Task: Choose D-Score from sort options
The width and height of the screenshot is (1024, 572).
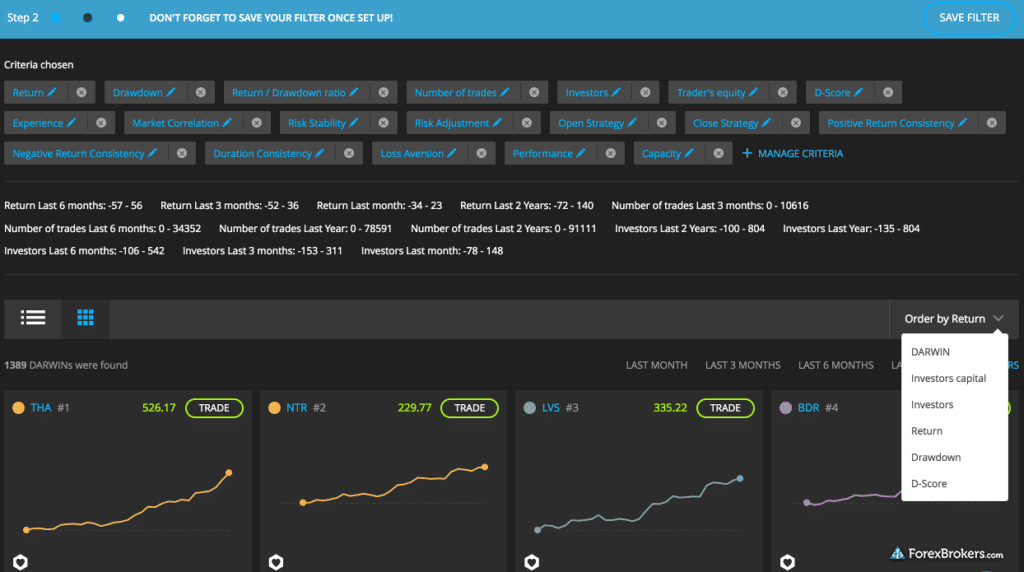Action: pyautogui.click(x=929, y=484)
